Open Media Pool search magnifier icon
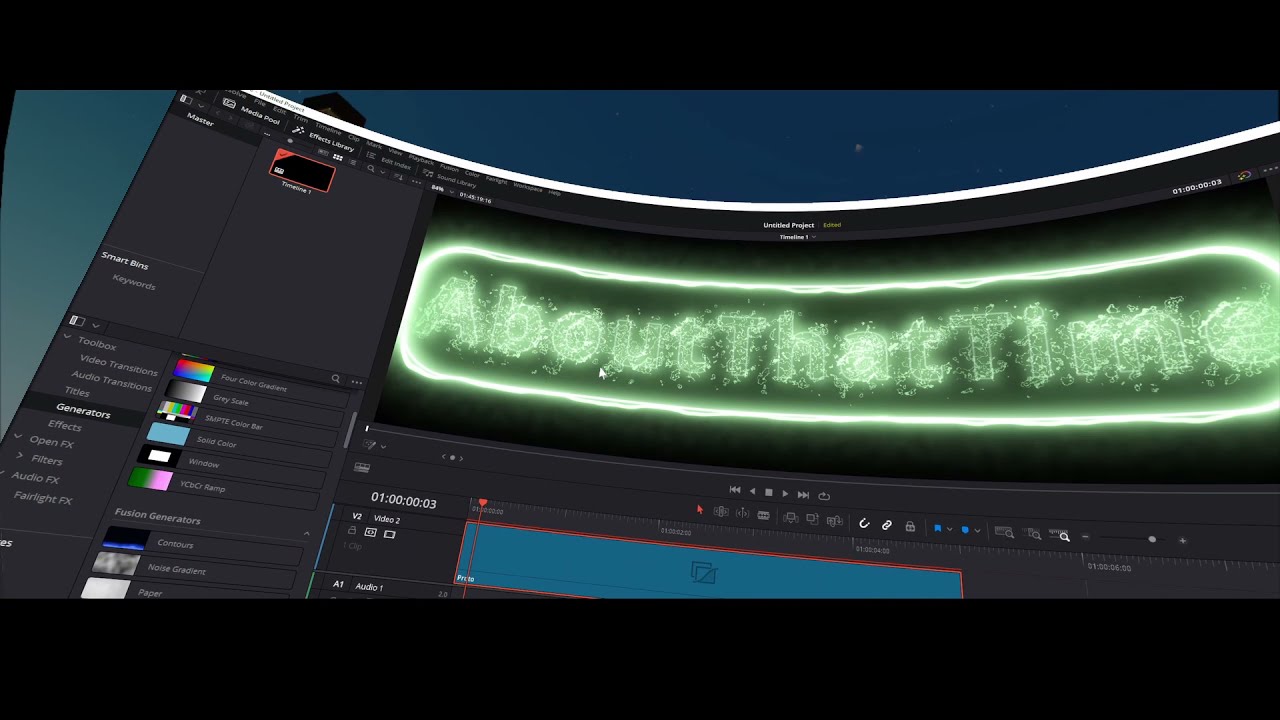 pos(371,168)
